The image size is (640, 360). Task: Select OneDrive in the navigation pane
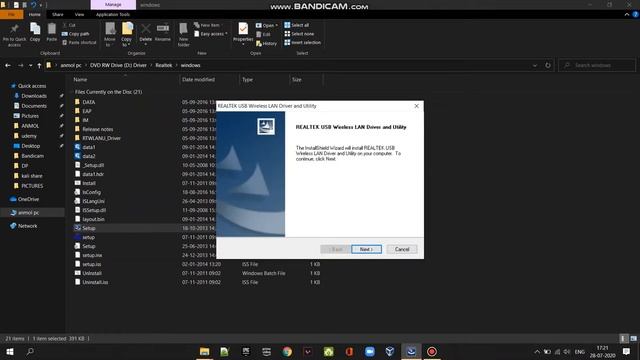(x=28, y=199)
